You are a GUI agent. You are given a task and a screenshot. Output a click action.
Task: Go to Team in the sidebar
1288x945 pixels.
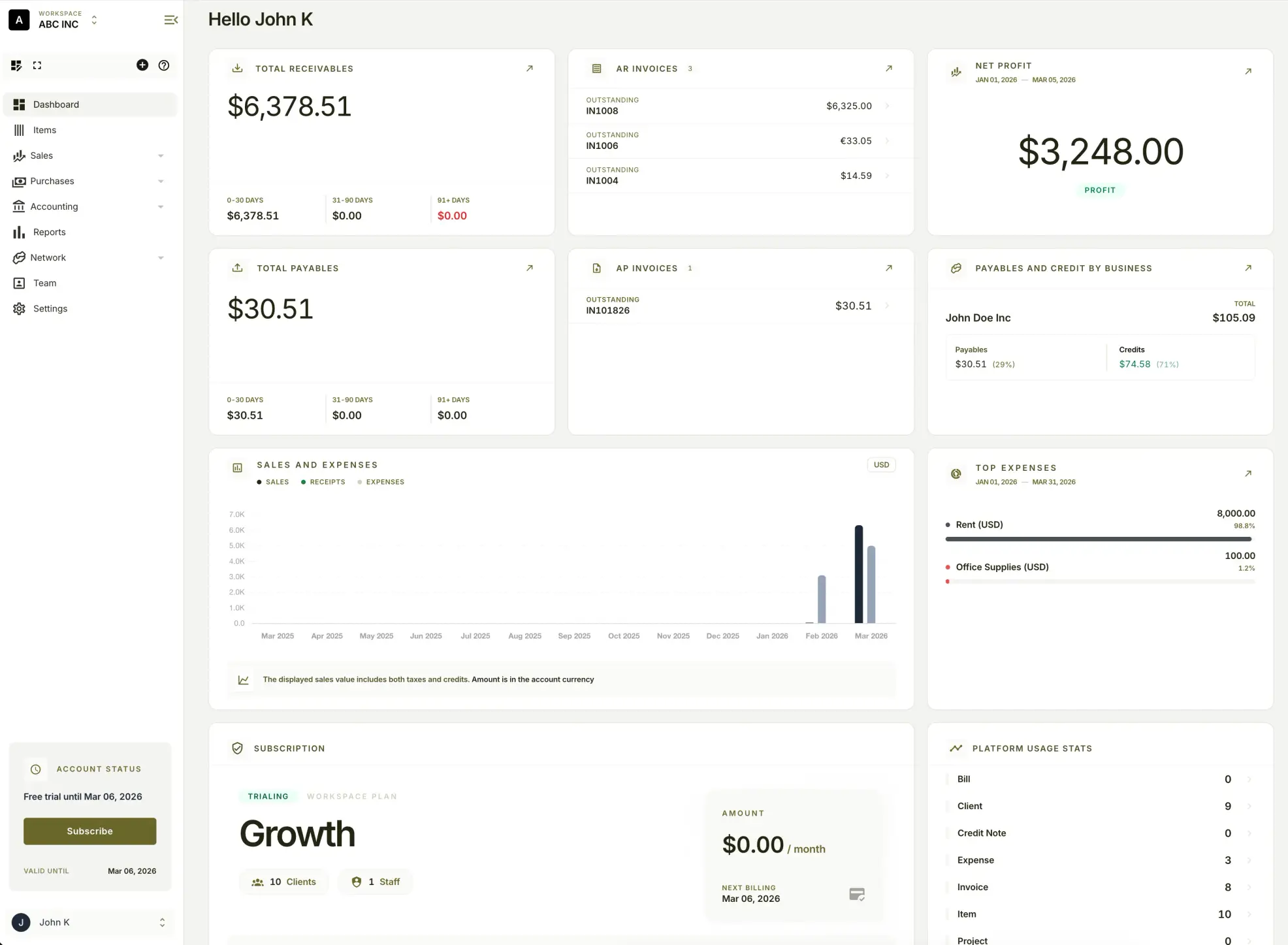[x=44, y=283]
